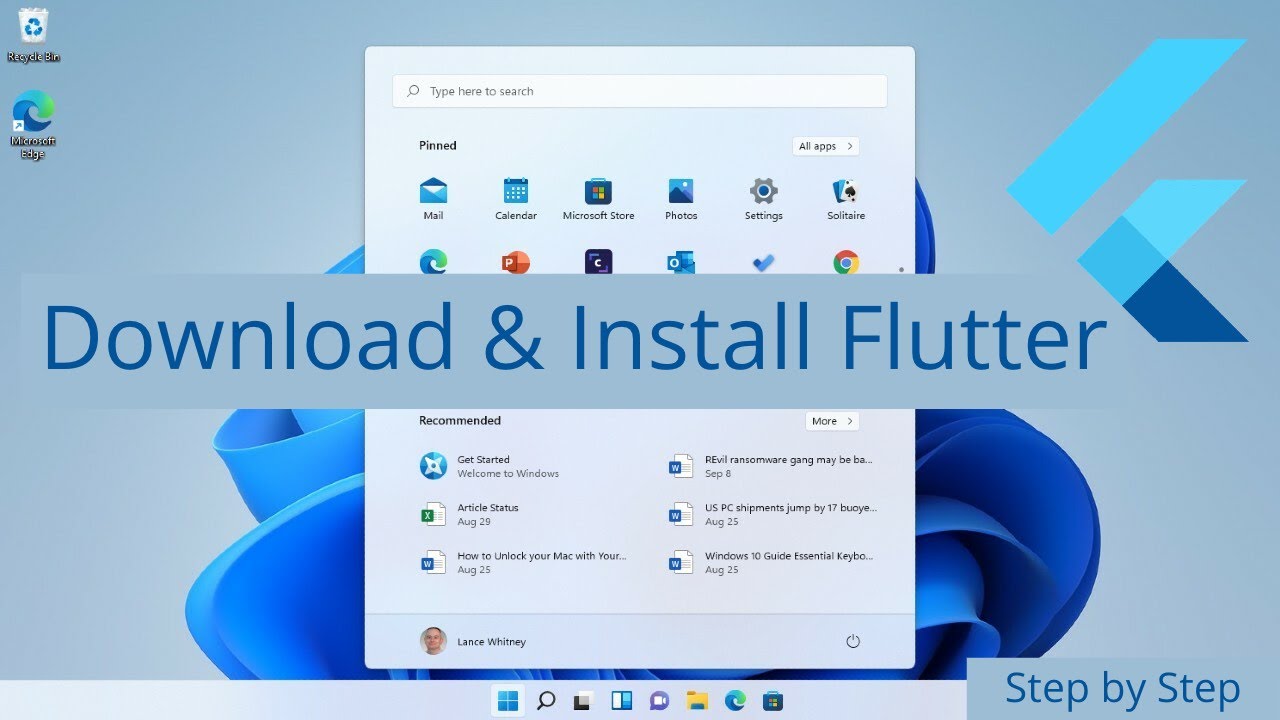
Task: Open pinned dark purple C app
Action: point(598,262)
